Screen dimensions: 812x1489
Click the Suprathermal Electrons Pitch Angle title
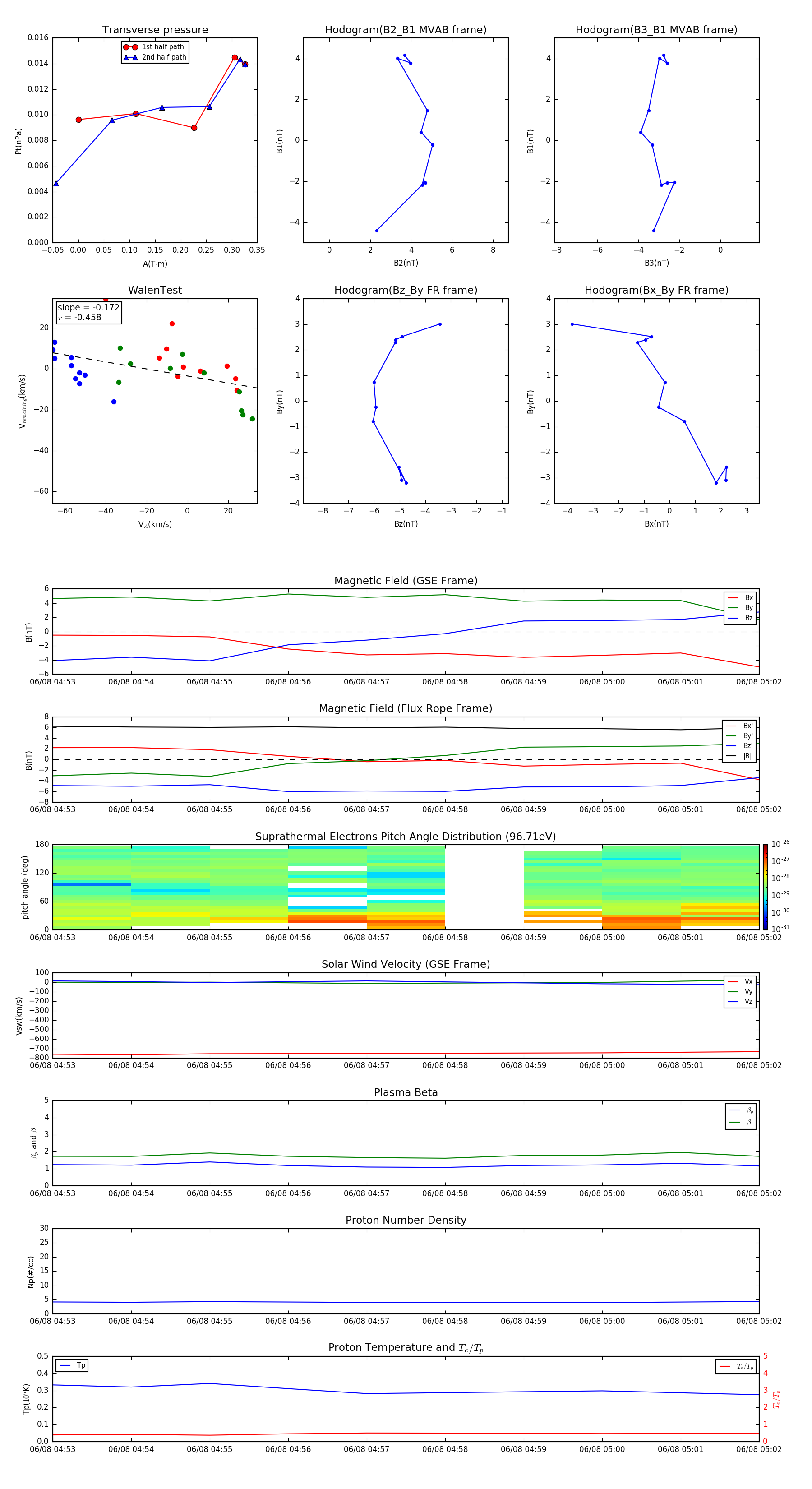pos(406,837)
